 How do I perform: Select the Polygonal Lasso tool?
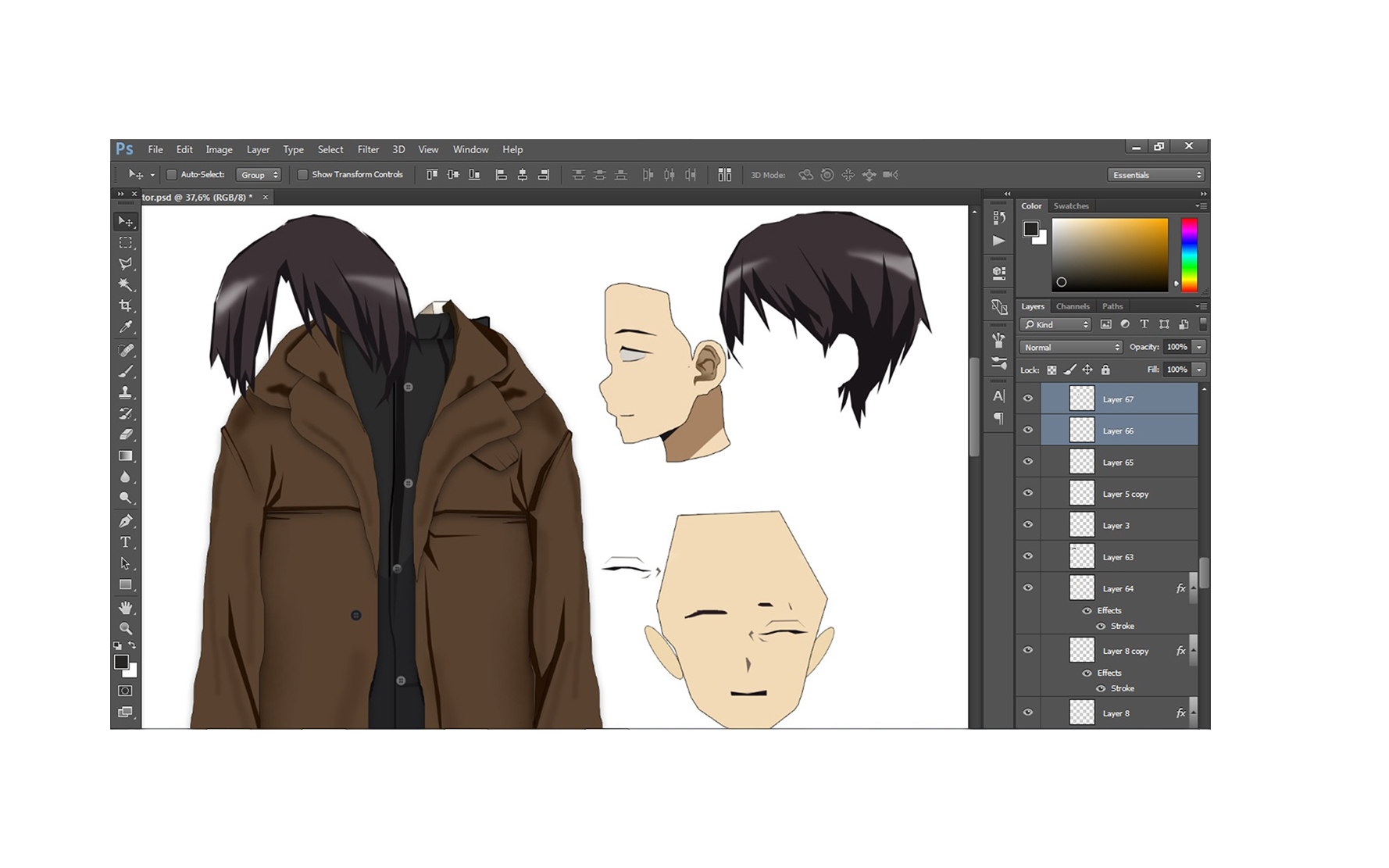[x=126, y=264]
